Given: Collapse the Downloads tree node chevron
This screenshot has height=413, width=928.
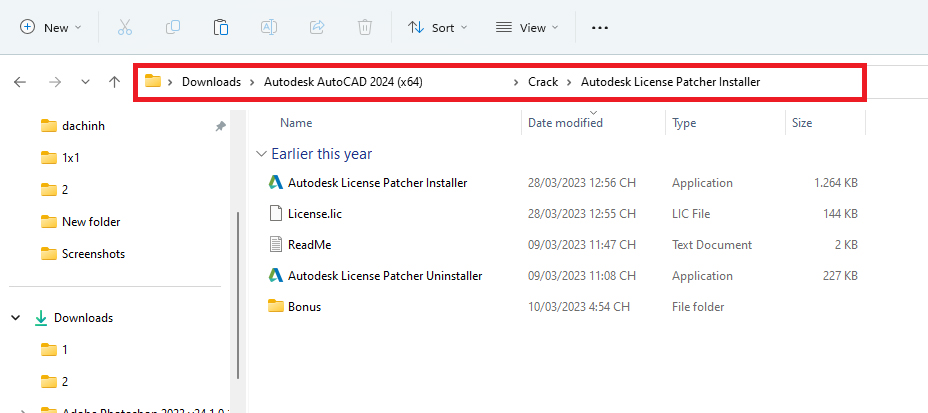Looking at the screenshot, I should (15, 318).
